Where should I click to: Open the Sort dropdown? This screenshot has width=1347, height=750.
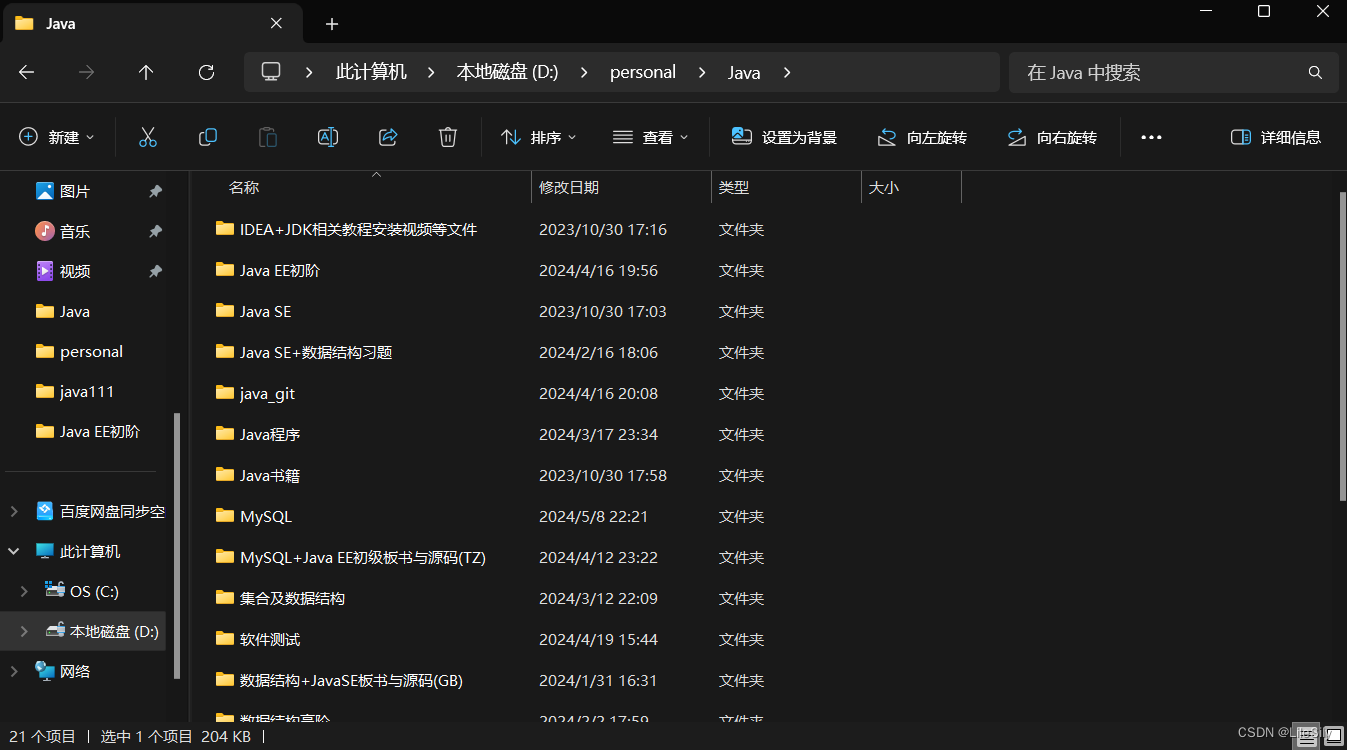point(539,137)
